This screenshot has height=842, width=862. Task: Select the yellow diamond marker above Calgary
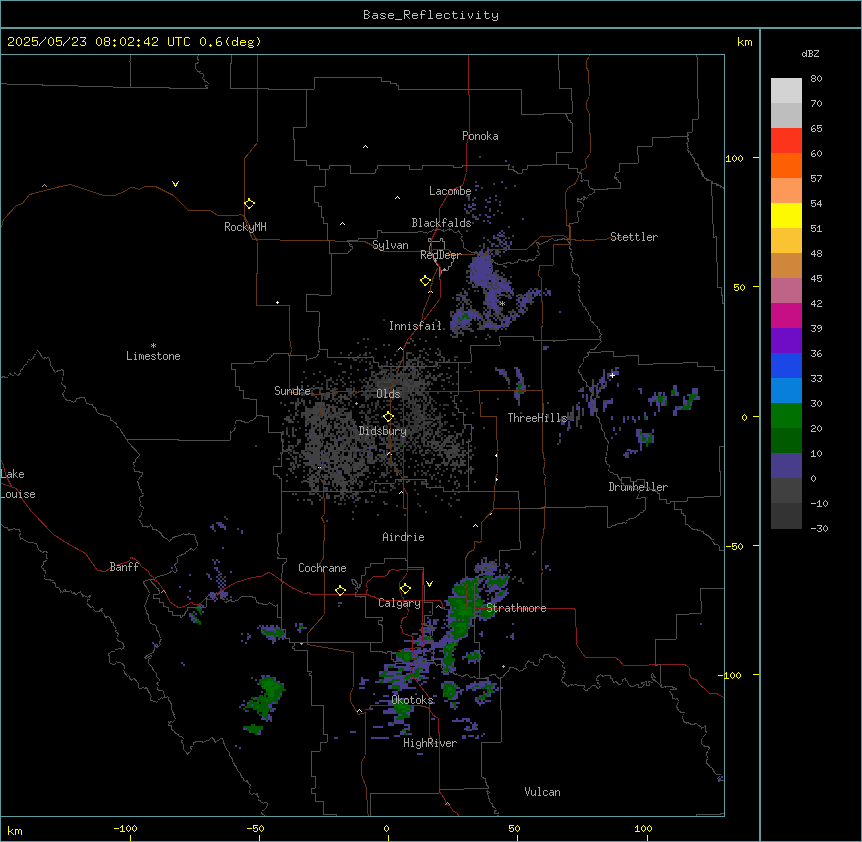[405, 589]
